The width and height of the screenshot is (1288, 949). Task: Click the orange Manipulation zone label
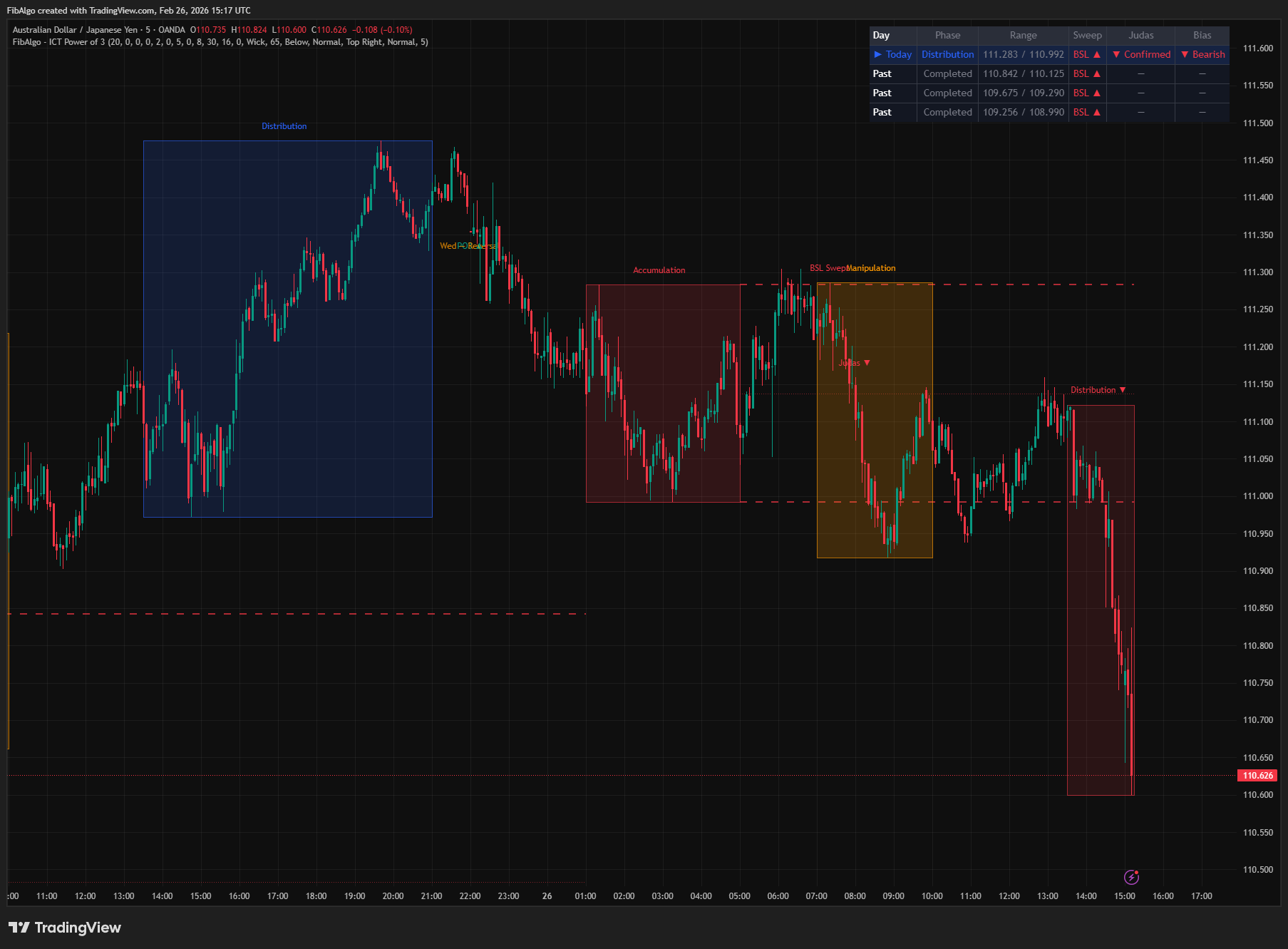870,268
